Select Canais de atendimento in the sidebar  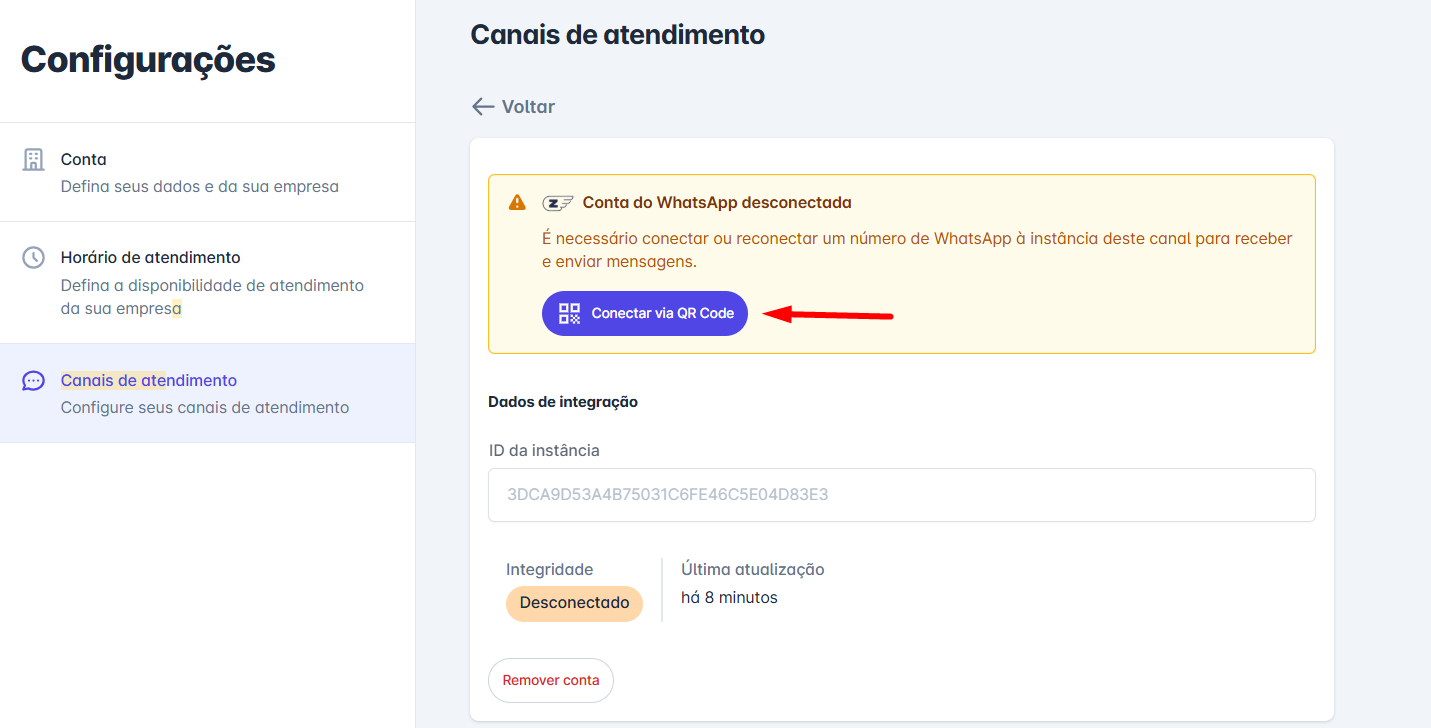coord(207,393)
